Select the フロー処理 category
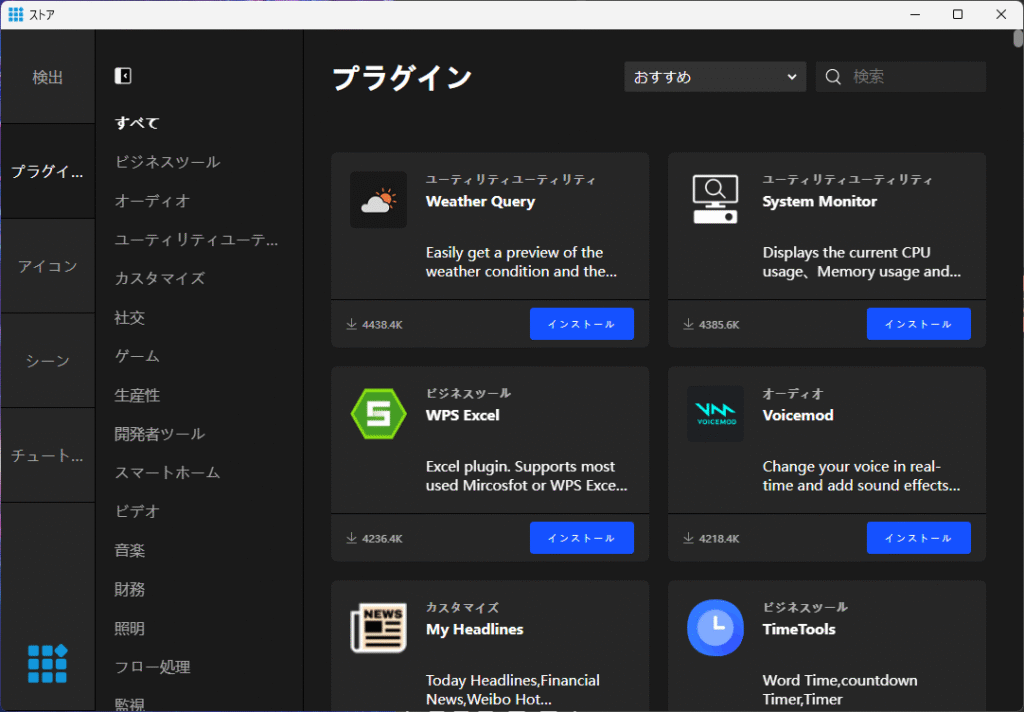Viewport: 1024px width, 712px height. click(152, 667)
